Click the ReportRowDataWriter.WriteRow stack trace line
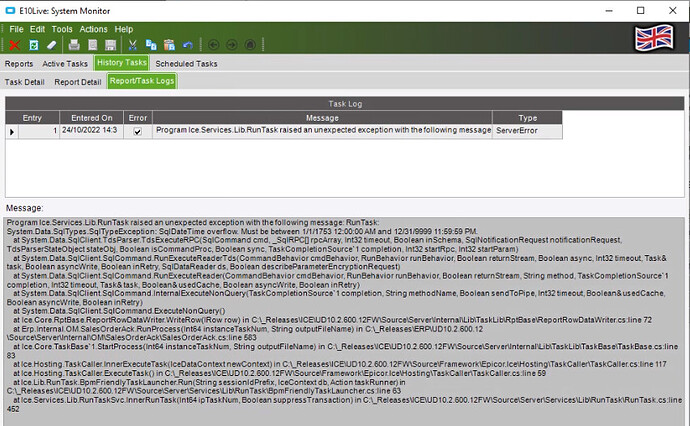Image resolution: width=690 pixels, height=426 pixels. point(332,320)
